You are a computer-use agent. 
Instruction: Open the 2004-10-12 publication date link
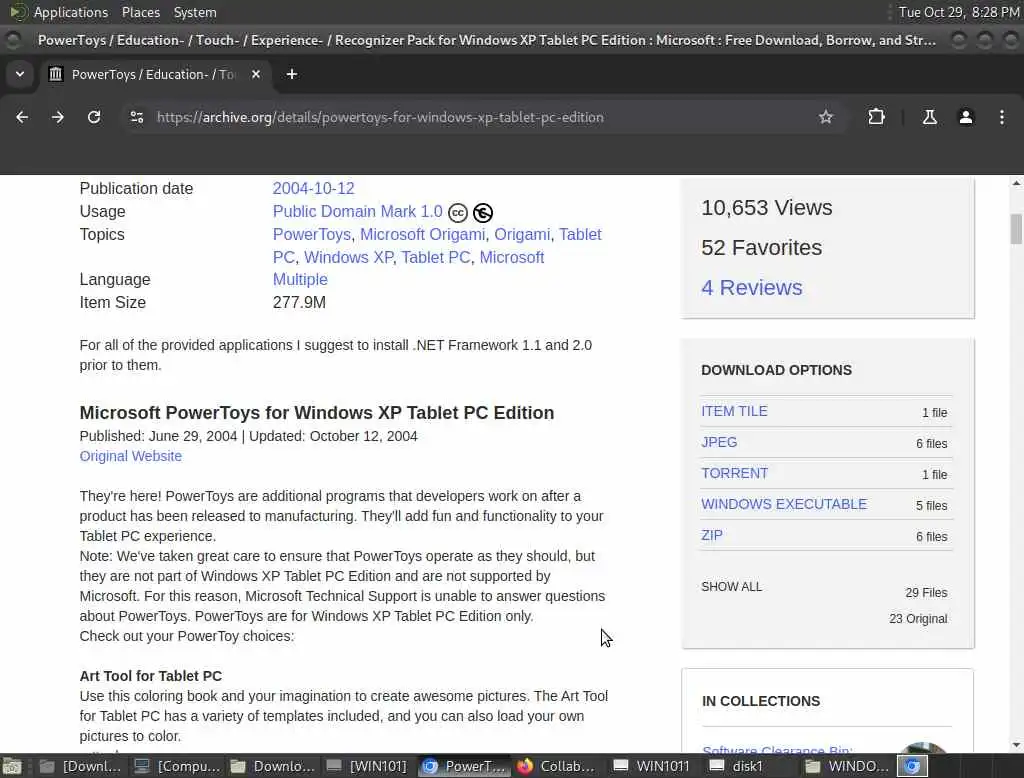(x=313, y=188)
